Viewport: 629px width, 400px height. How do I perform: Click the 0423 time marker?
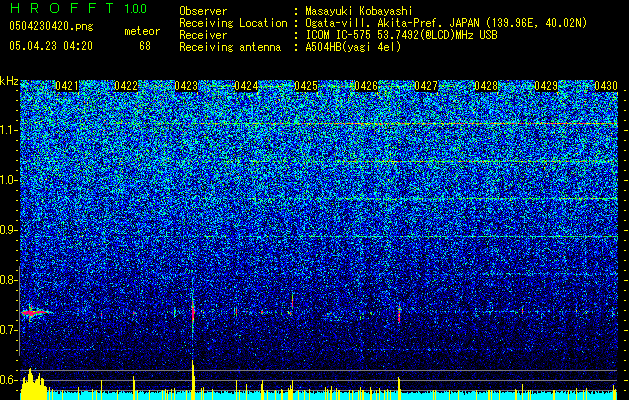[186, 86]
